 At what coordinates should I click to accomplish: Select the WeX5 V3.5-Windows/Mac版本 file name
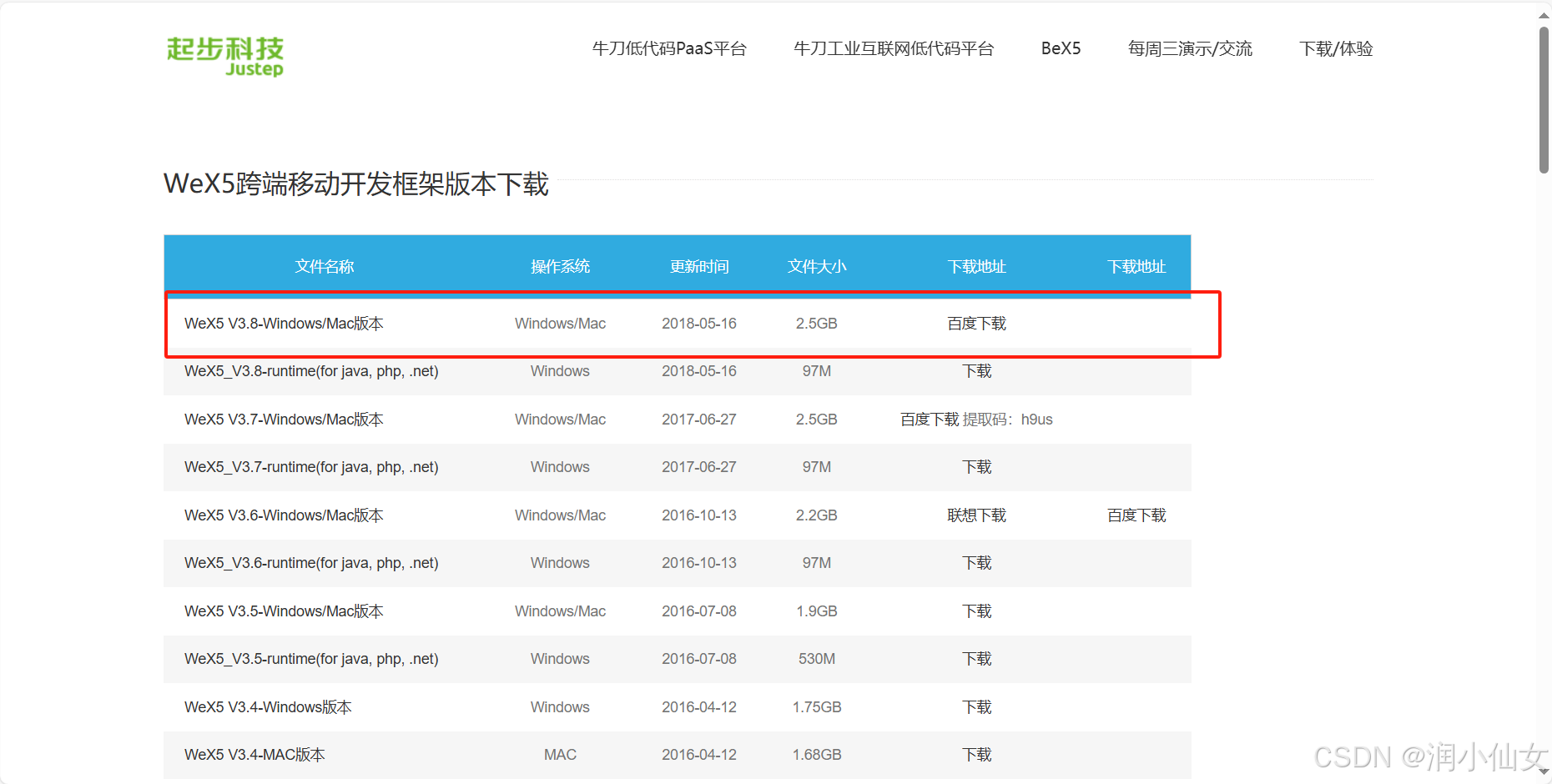pyautogui.click(x=284, y=611)
